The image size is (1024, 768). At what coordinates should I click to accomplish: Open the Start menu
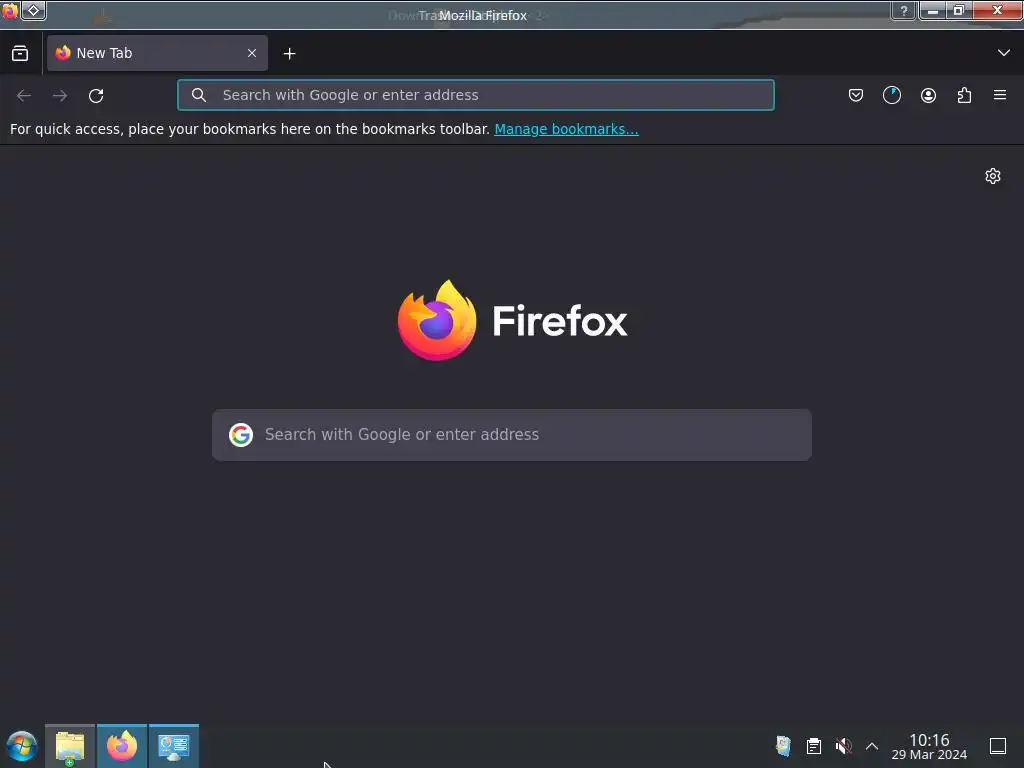point(22,746)
